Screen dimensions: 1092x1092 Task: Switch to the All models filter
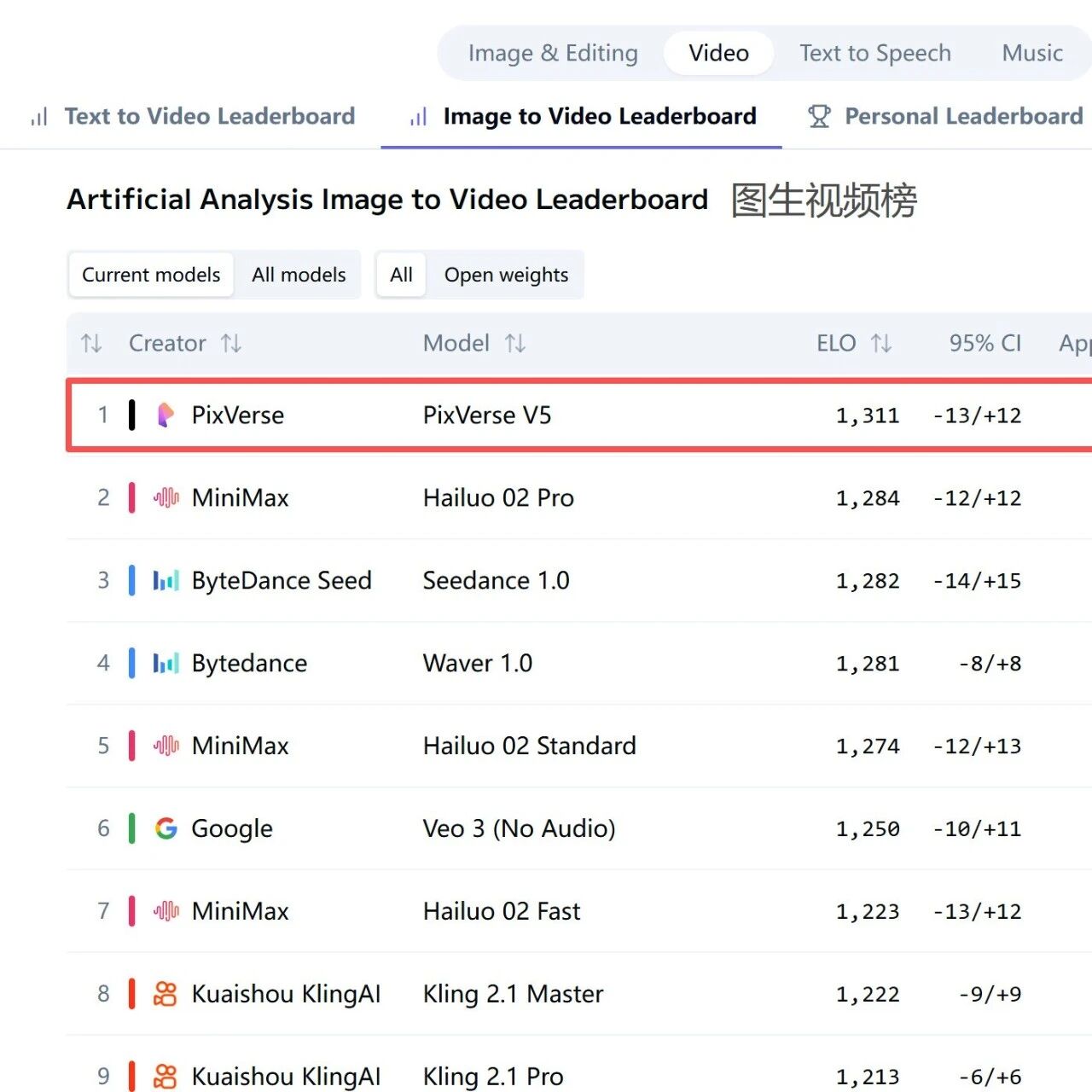click(x=299, y=275)
